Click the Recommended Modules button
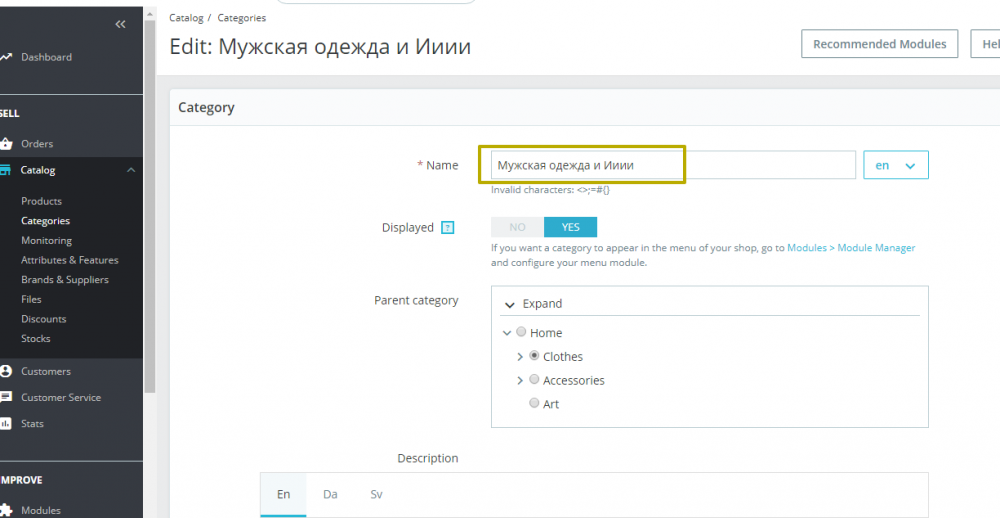This screenshot has width=1000, height=518. [x=879, y=44]
